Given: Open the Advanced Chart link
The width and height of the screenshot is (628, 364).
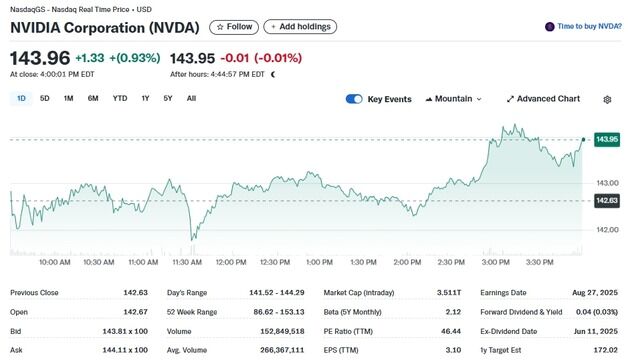Looking at the screenshot, I should point(543,99).
